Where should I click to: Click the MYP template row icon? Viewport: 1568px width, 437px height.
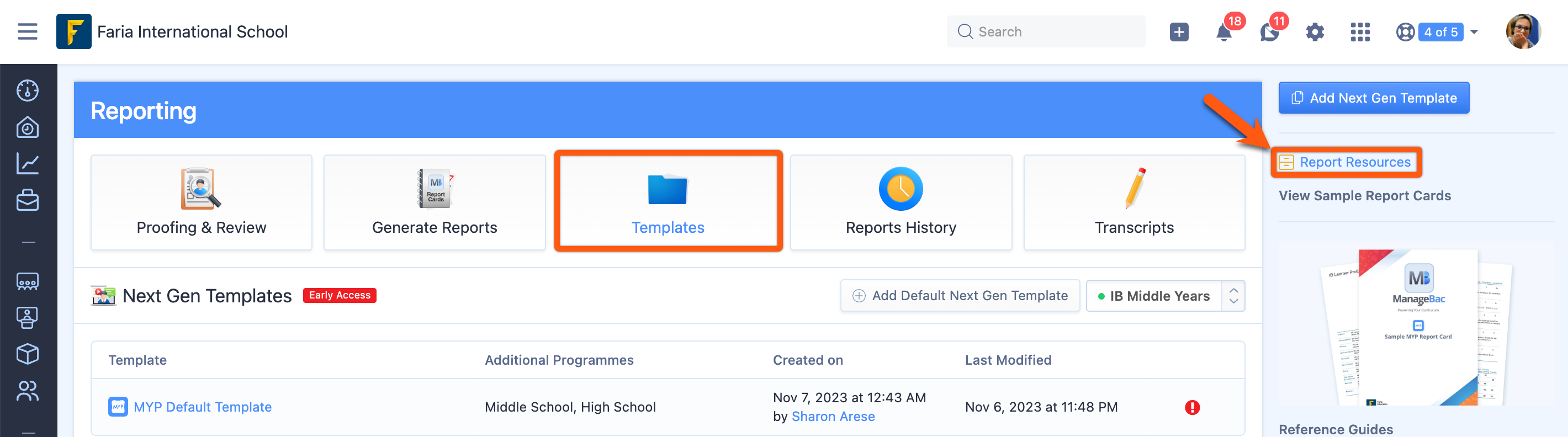(x=118, y=407)
